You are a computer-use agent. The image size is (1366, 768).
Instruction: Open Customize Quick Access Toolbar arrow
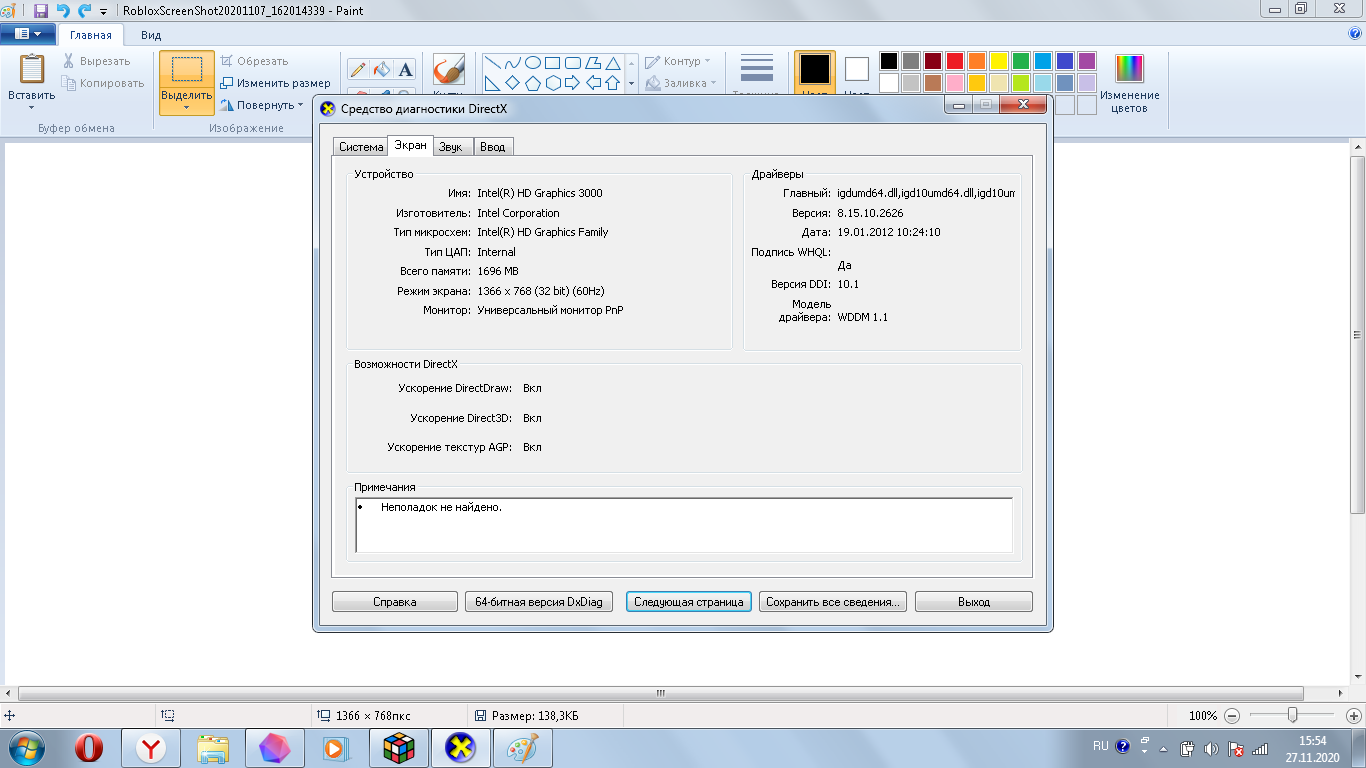104,11
